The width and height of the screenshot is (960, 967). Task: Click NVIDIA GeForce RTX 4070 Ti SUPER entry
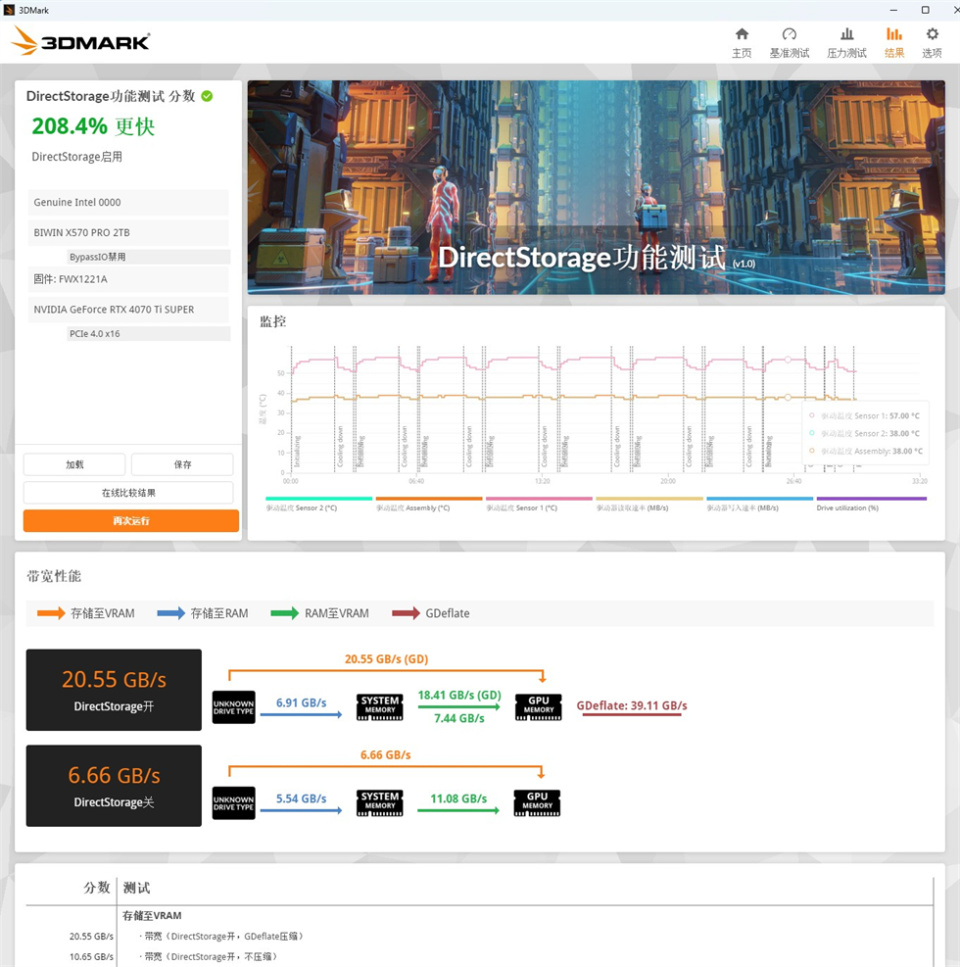point(128,309)
